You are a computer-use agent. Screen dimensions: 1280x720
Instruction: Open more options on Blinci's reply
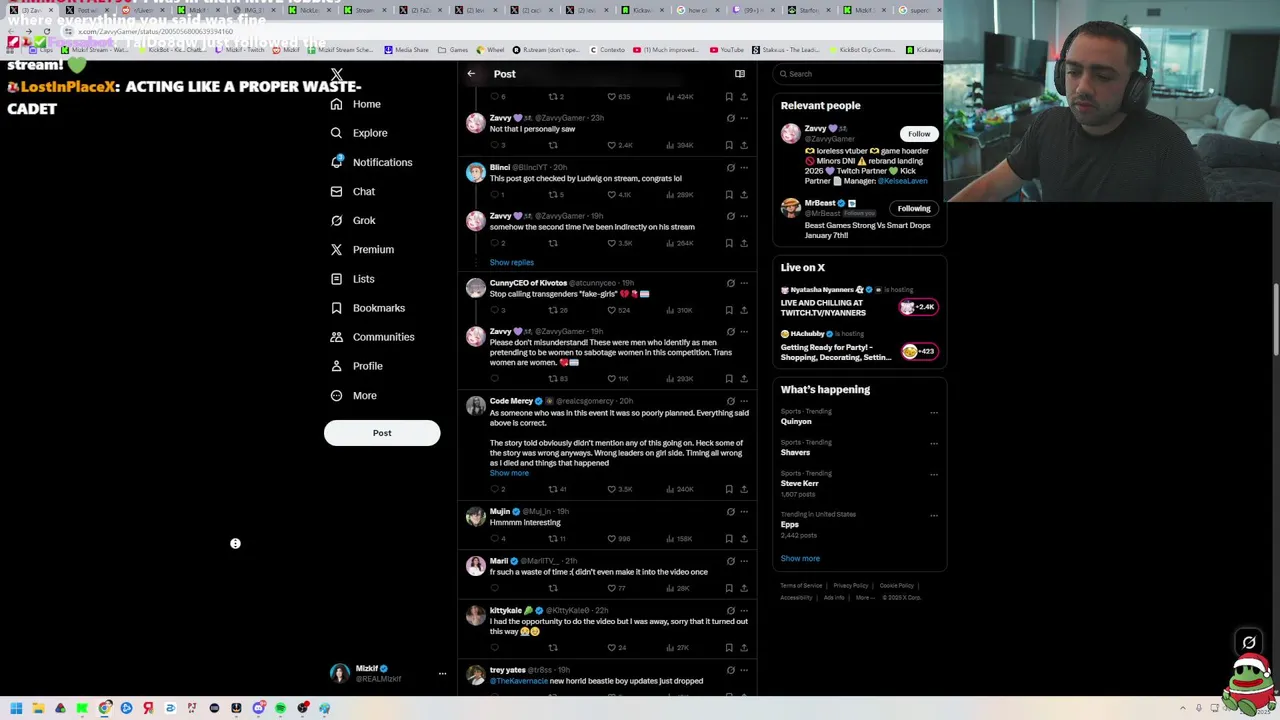743,168
